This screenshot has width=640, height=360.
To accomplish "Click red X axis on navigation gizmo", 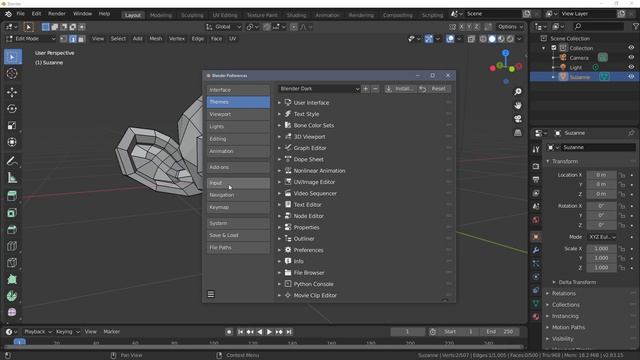I will point(519,66).
